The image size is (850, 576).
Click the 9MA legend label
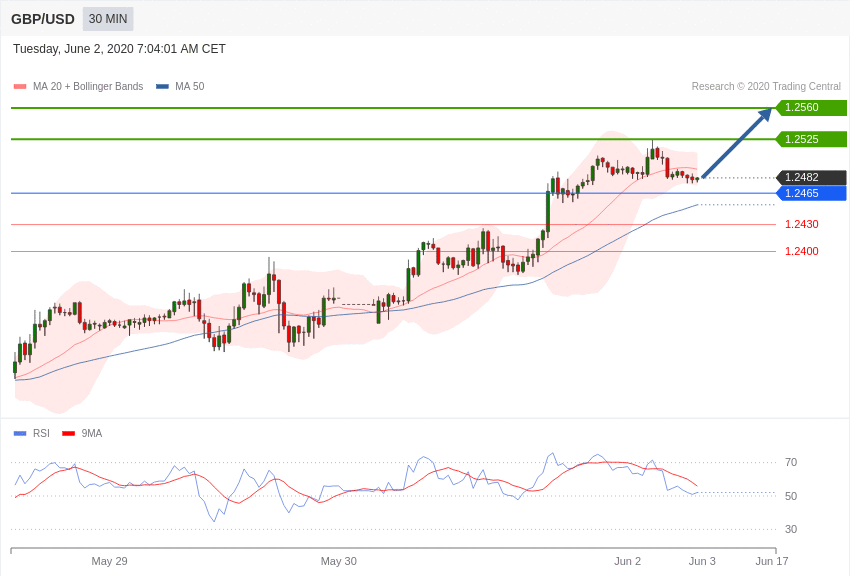pyautogui.click(x=92, y=433)
